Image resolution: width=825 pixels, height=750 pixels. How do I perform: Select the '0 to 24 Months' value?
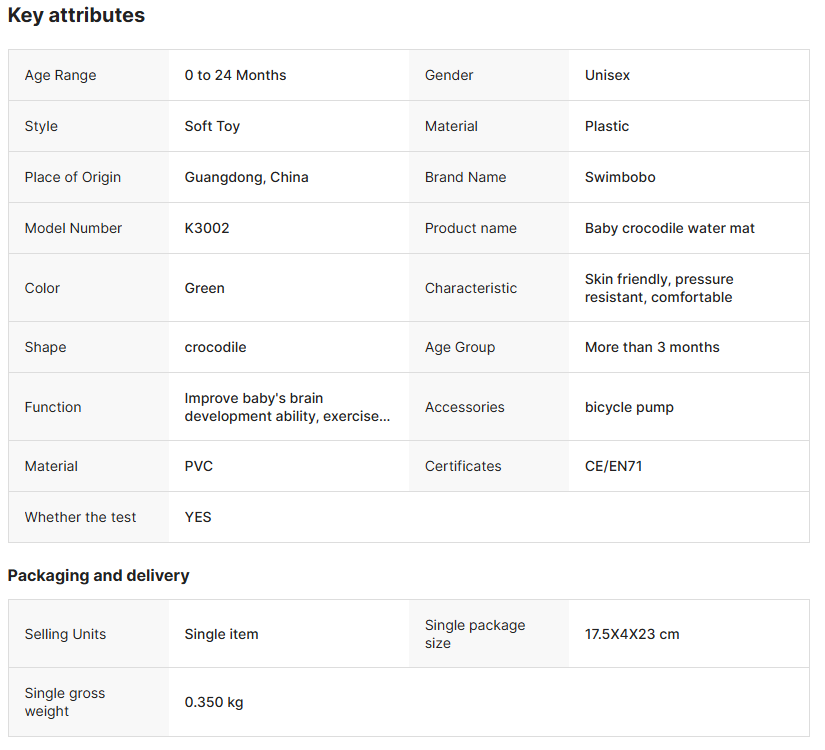(235, 75)
